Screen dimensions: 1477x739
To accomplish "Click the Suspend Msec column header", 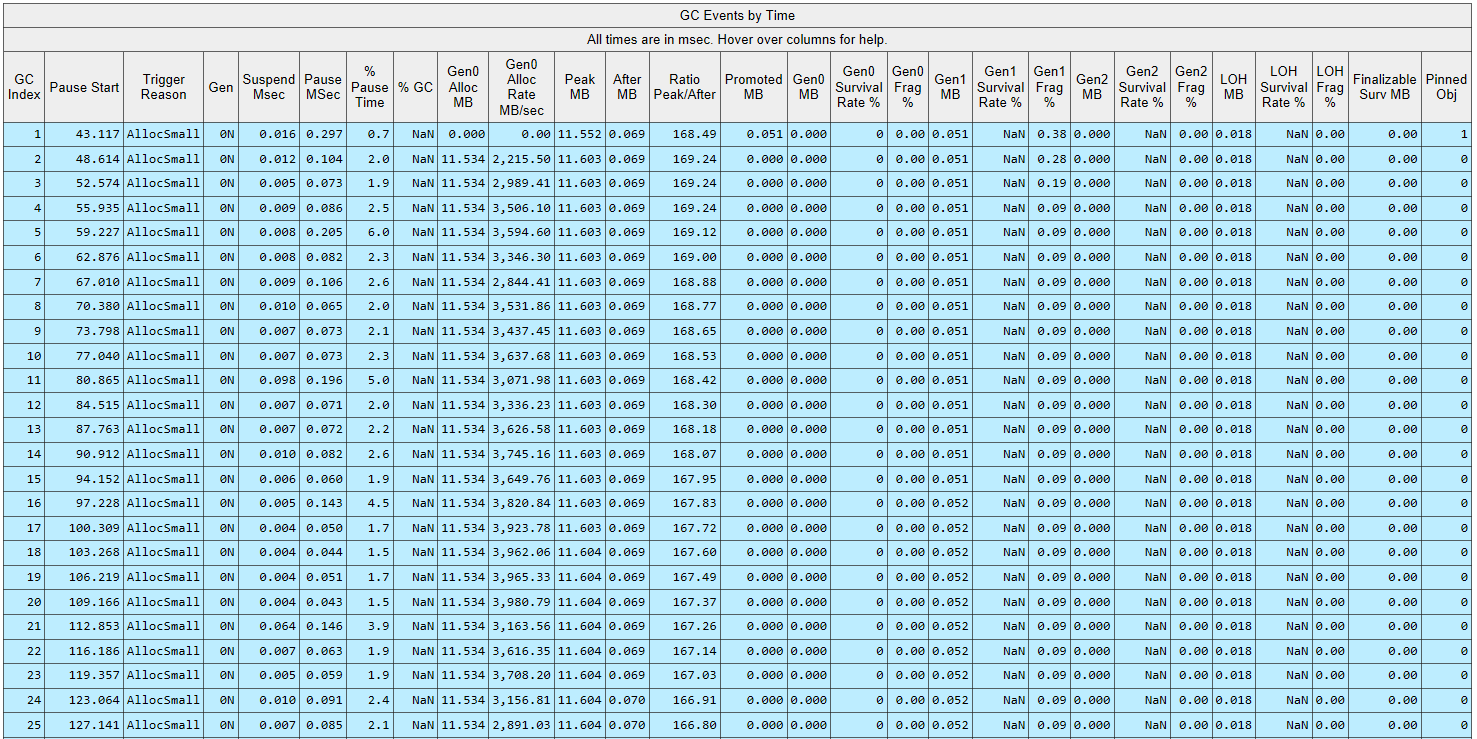I will 269,87.
